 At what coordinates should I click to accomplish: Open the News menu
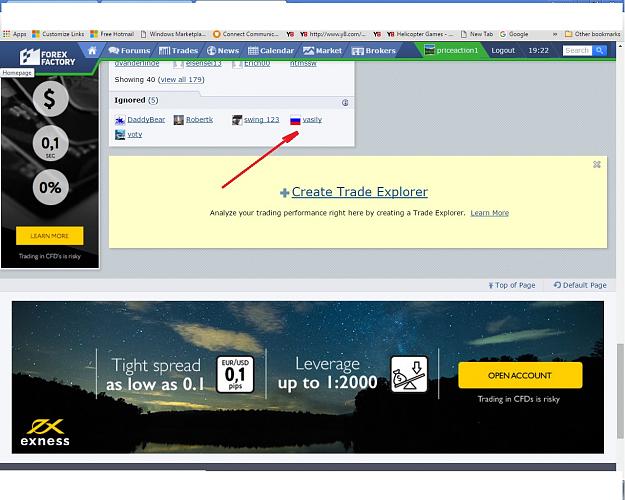coord(223,51)
